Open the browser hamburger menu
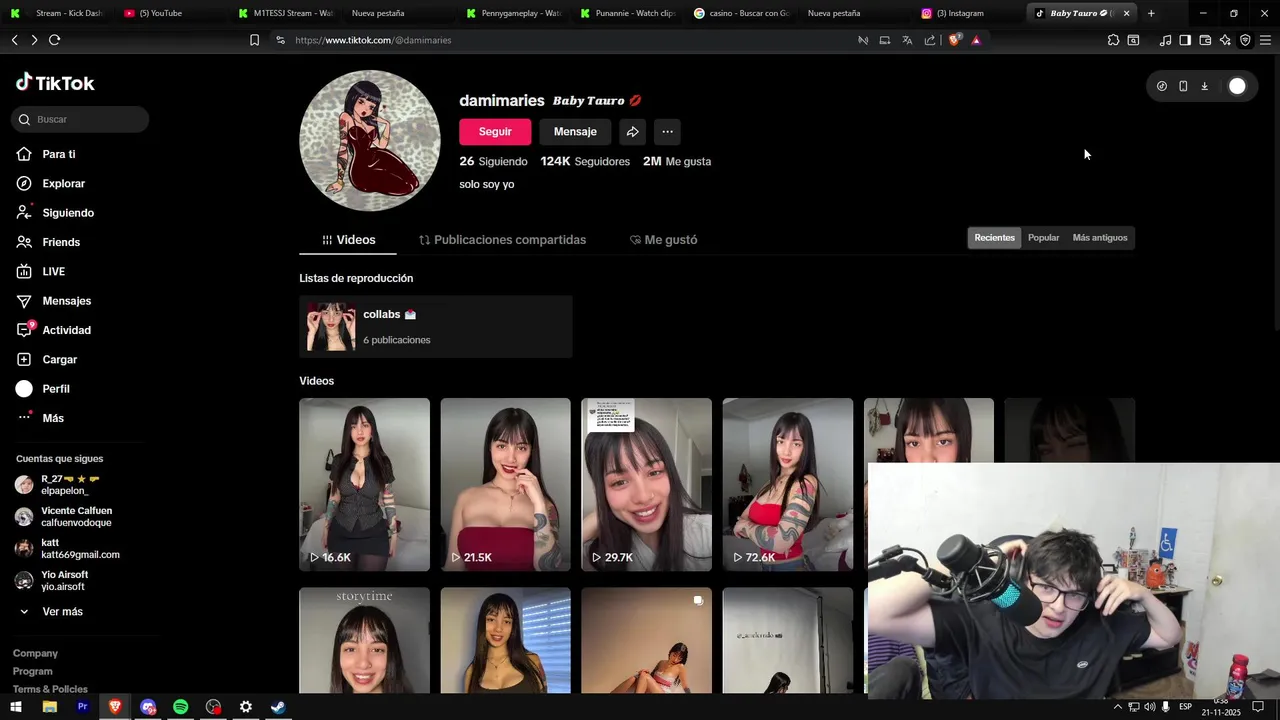The image size is (1280, 720). [1265, 40]
